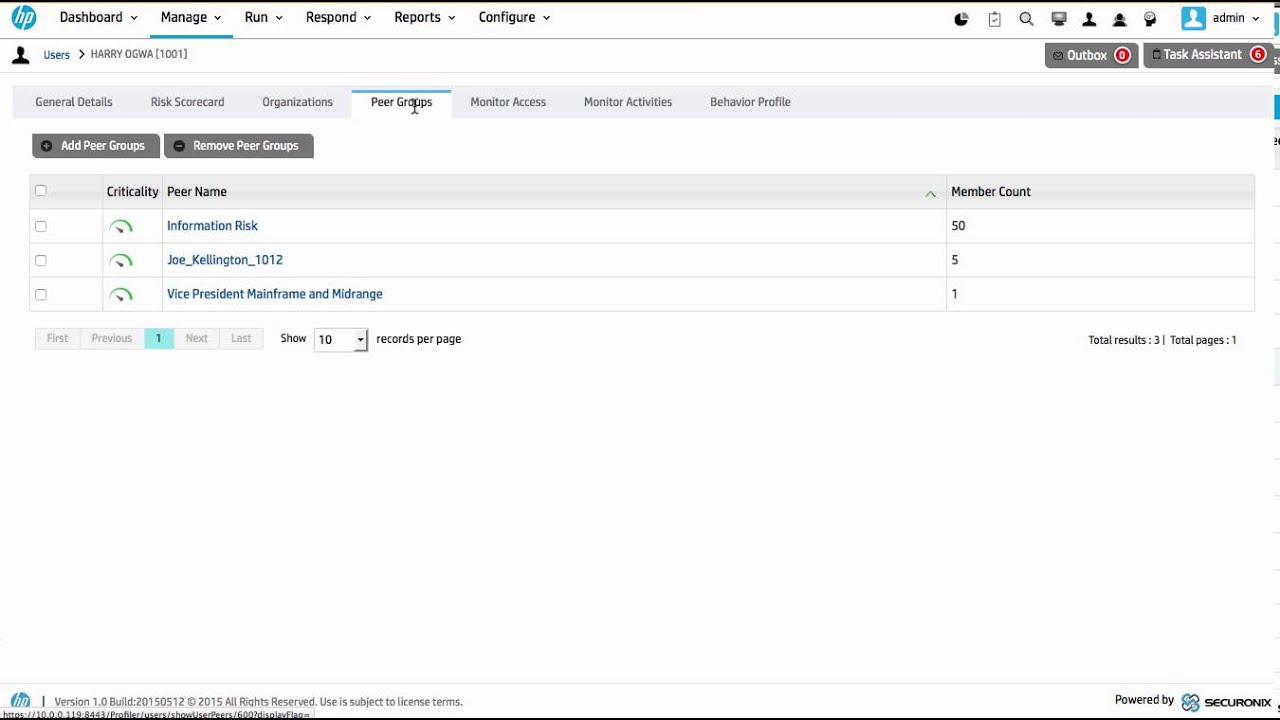1280x720 pixels.
Task: Switch to the Risk Scorecard tab
Action: 187,102
